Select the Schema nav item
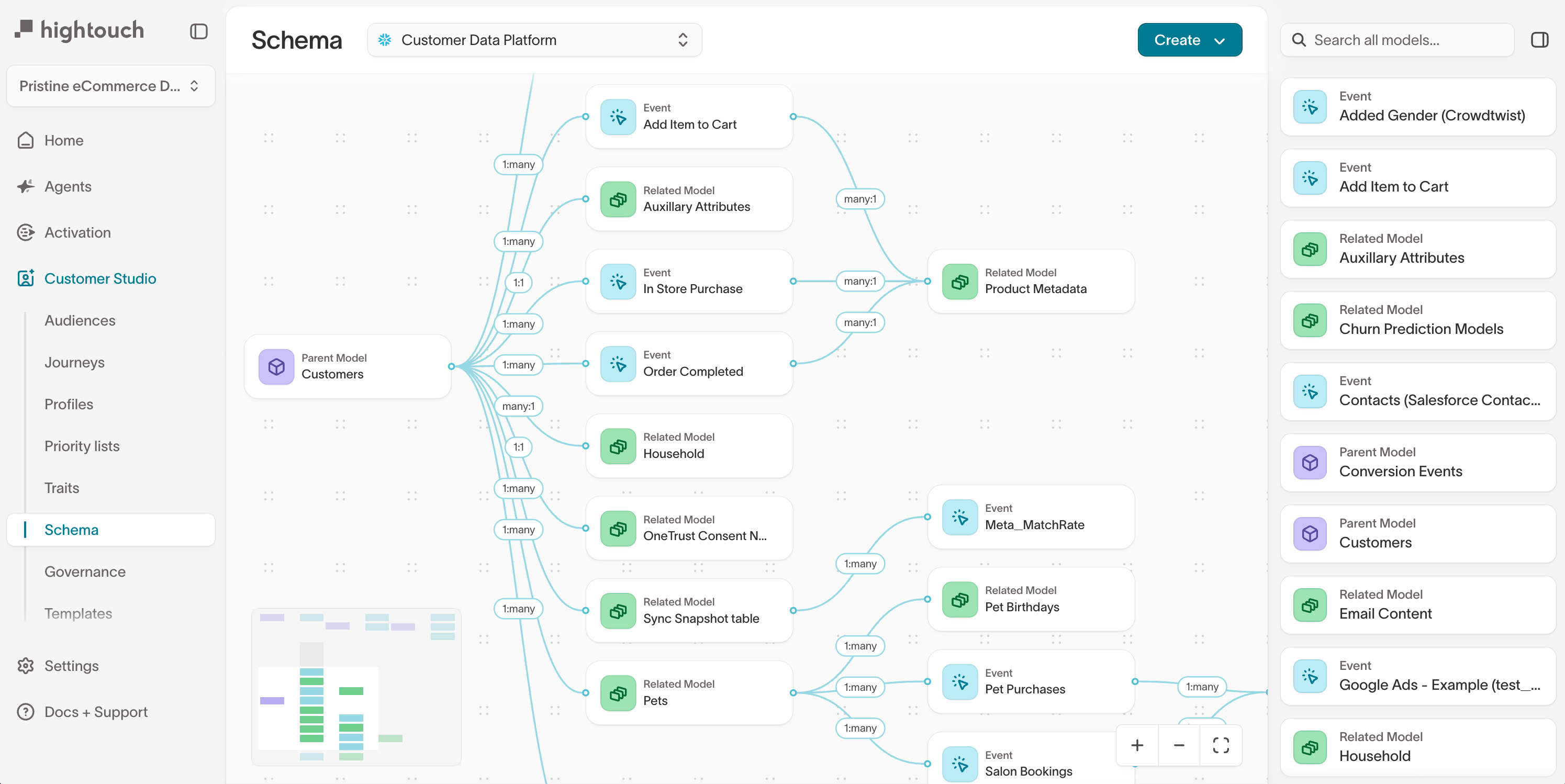Image resolution: width=1565 pixels, height=784 pixels. point(111,530)
